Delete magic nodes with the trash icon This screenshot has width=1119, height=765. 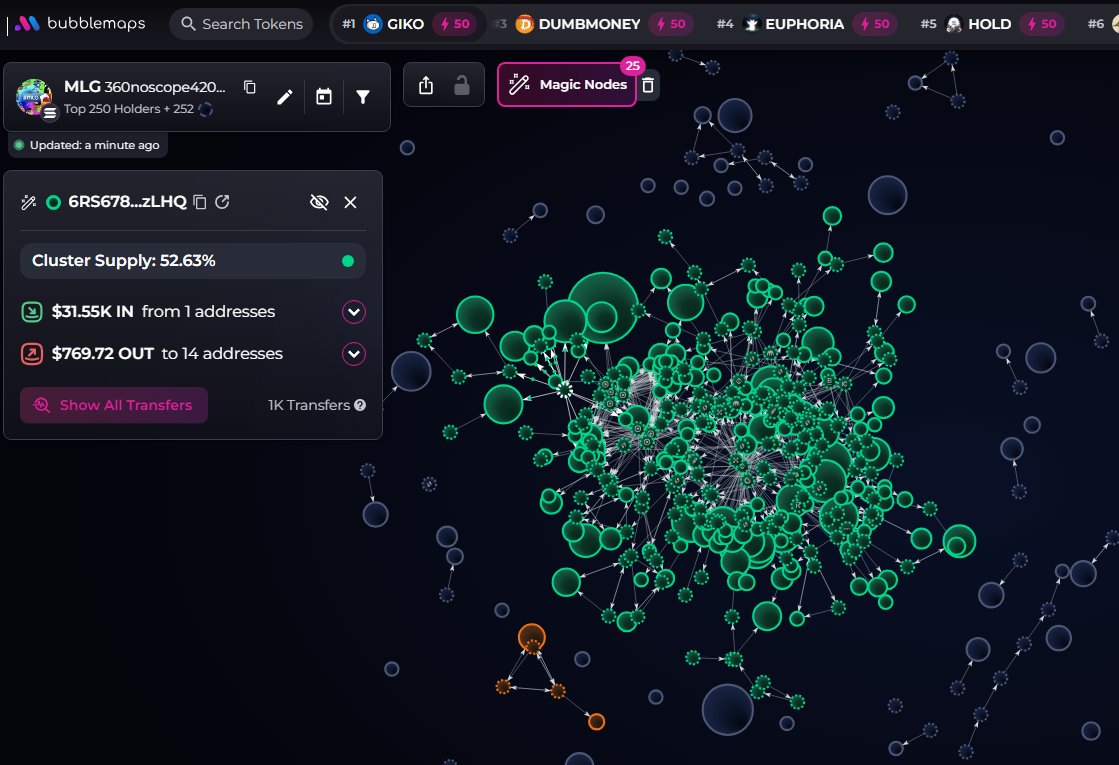click(x=648, y=85)
